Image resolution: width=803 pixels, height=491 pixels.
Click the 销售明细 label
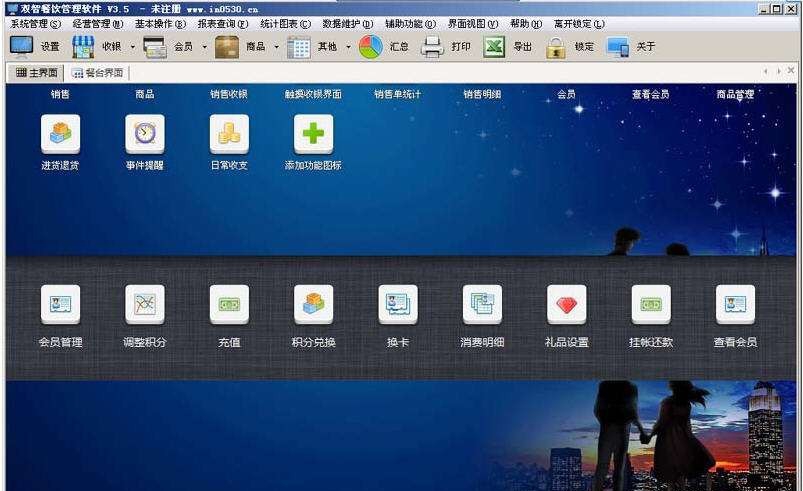point(482,94)
